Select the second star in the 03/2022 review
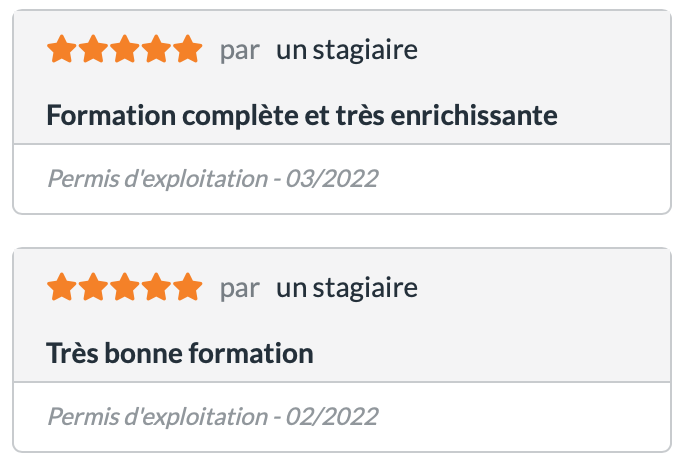684x460 pixels. [x=94, y=50]
